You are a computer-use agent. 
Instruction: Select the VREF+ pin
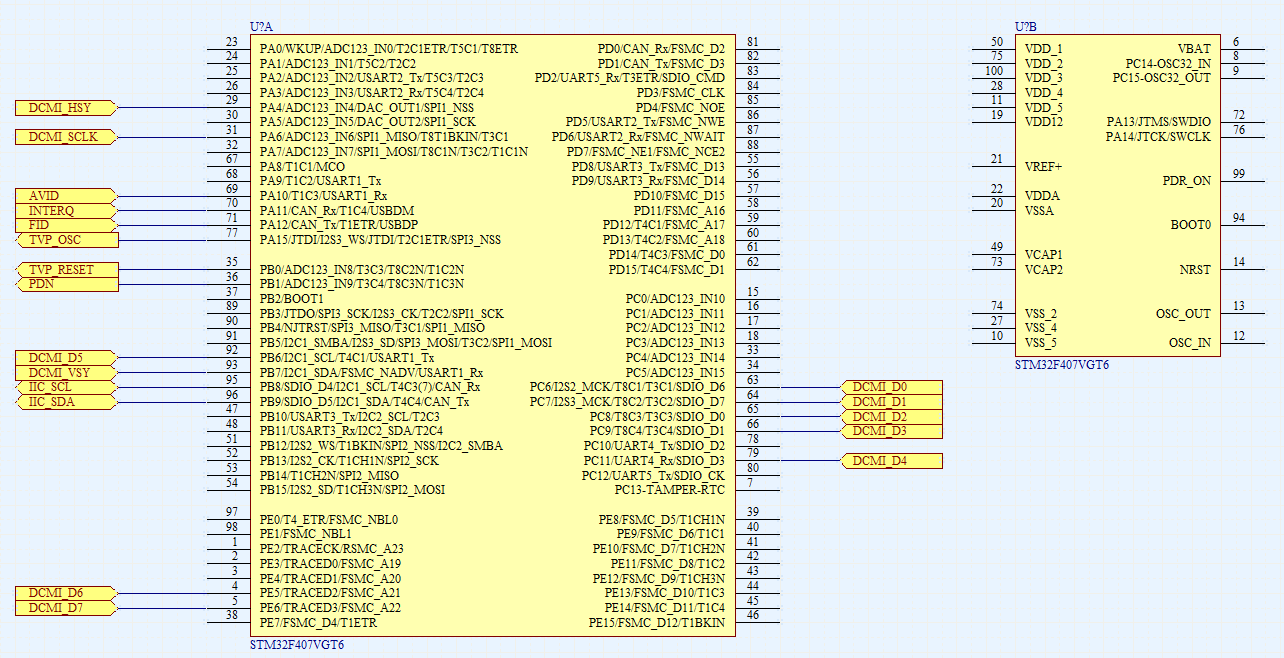pos(1043,167)
